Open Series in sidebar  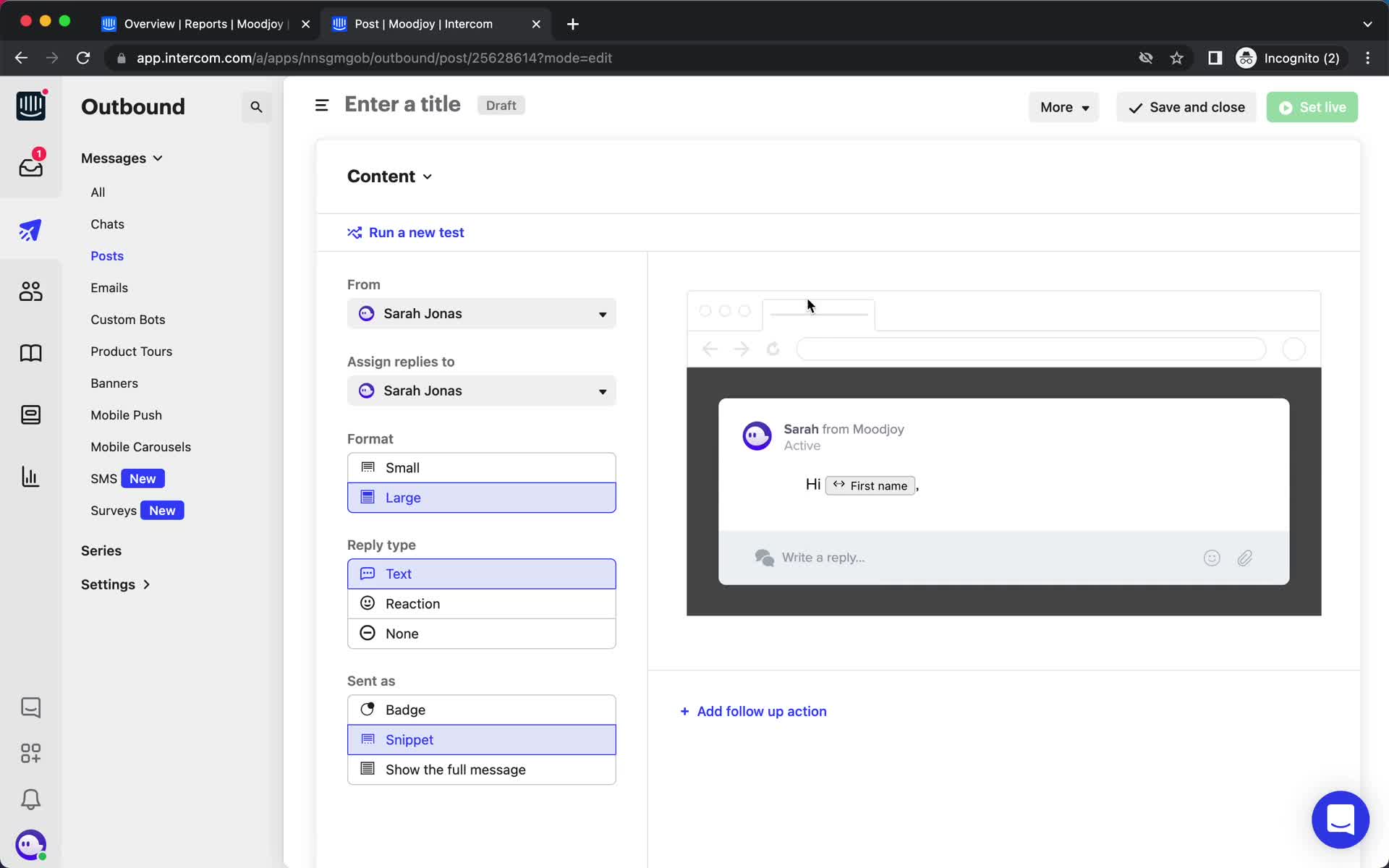[x=101, y=550]
